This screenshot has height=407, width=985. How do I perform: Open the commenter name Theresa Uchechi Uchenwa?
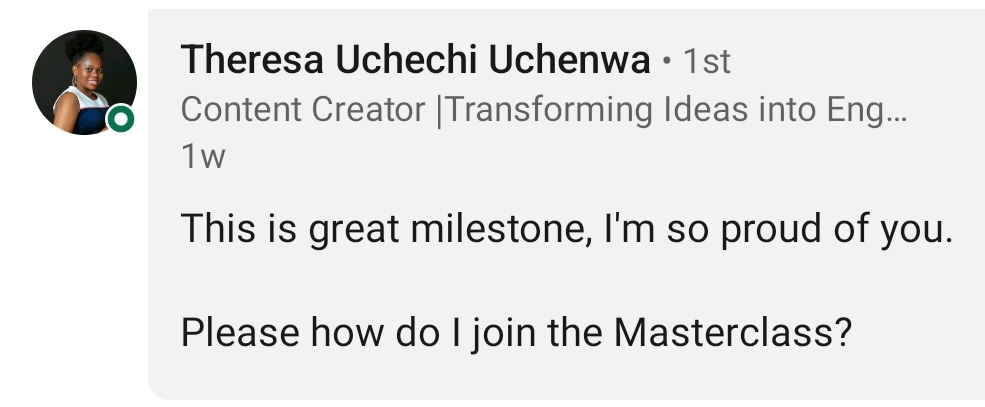[x=415, y=60]
